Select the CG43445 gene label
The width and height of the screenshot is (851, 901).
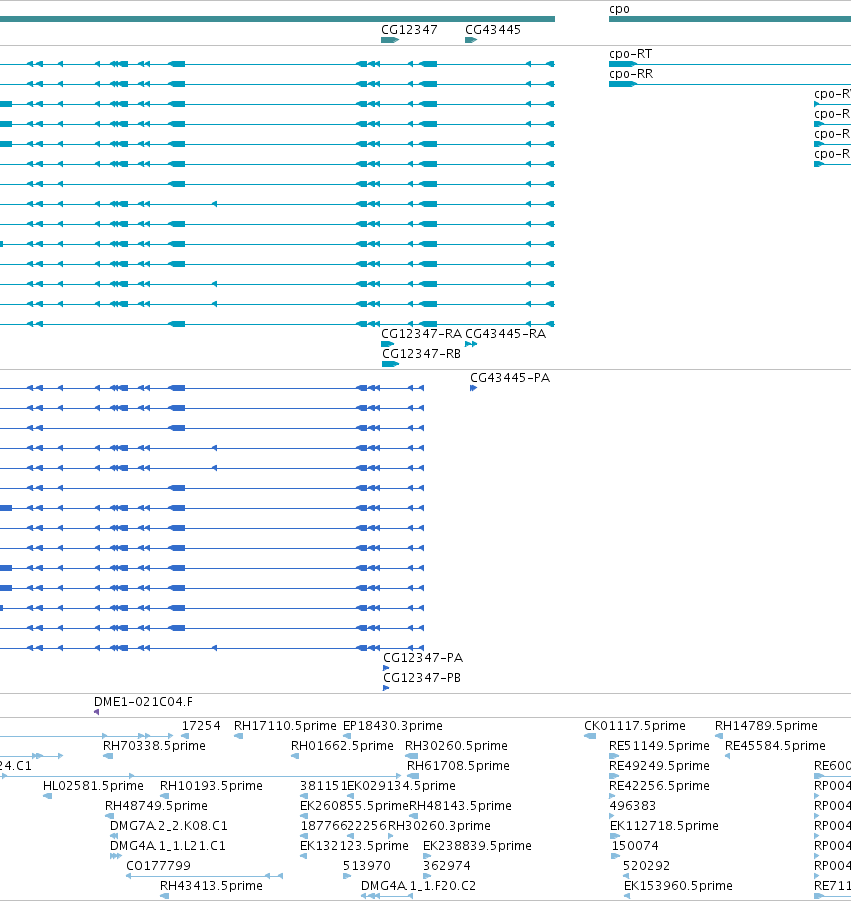[492, 30]
